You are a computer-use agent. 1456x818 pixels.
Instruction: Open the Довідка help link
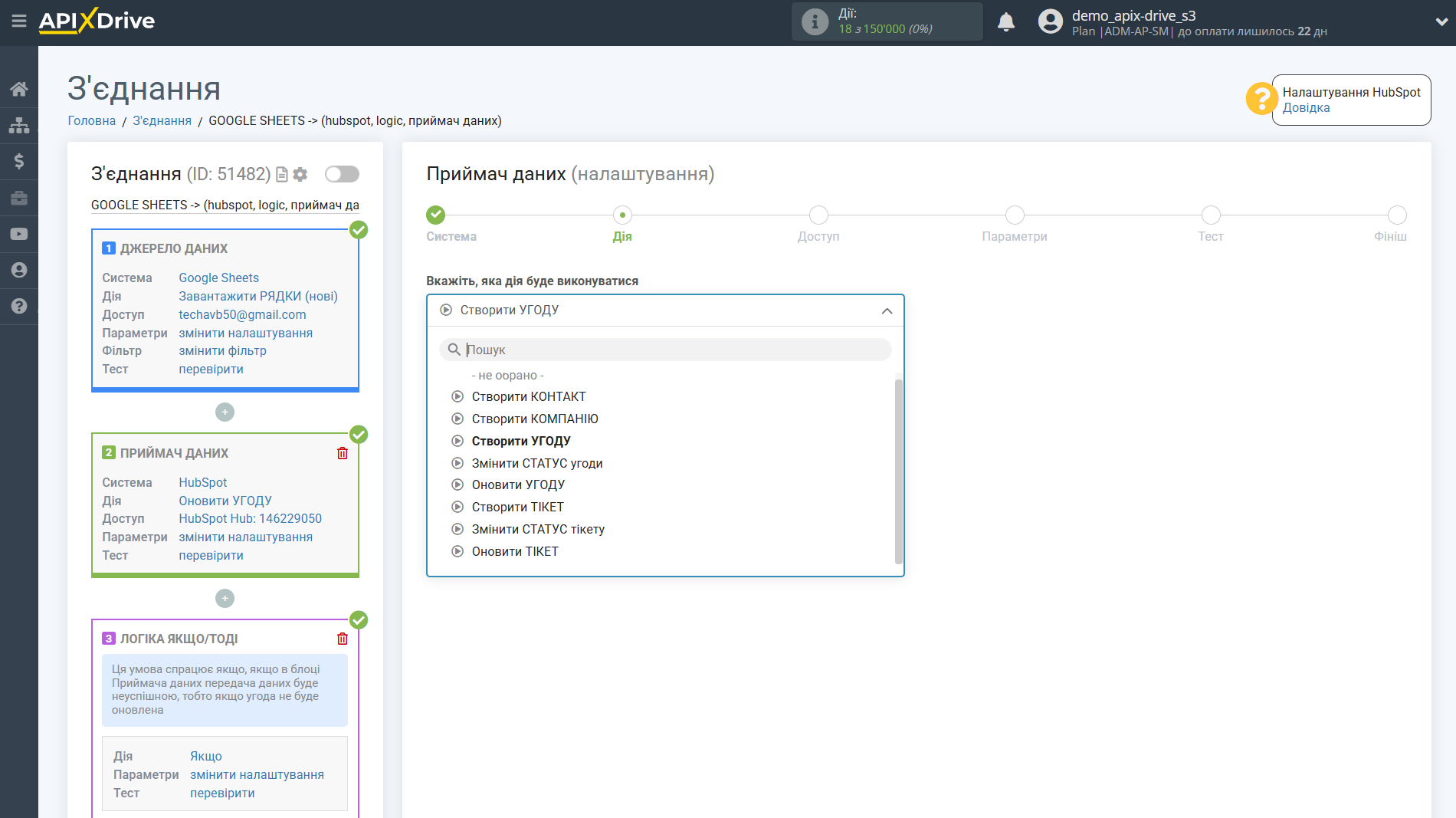click(1306, 108)
